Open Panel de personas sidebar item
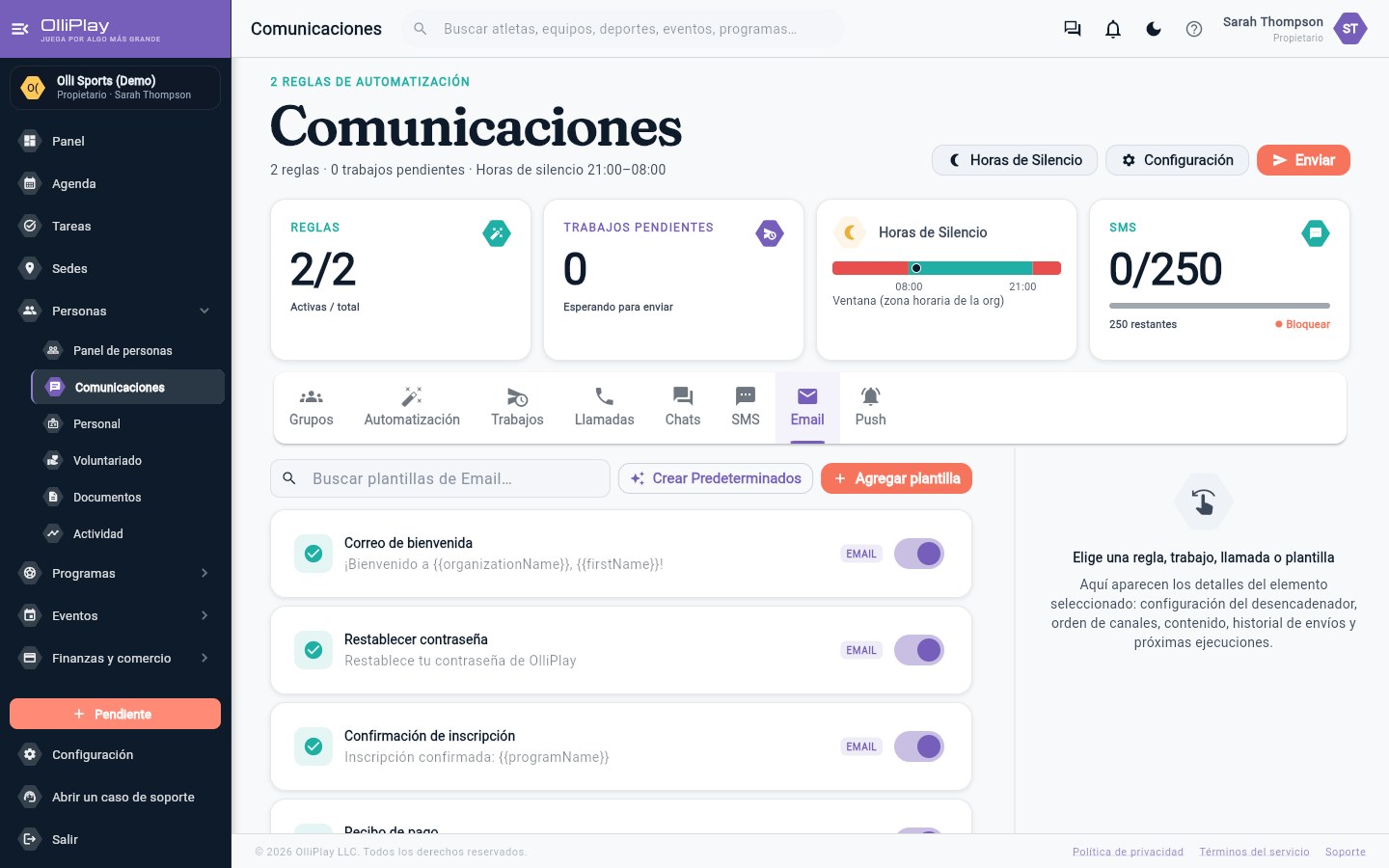 (x=127, y=350)
